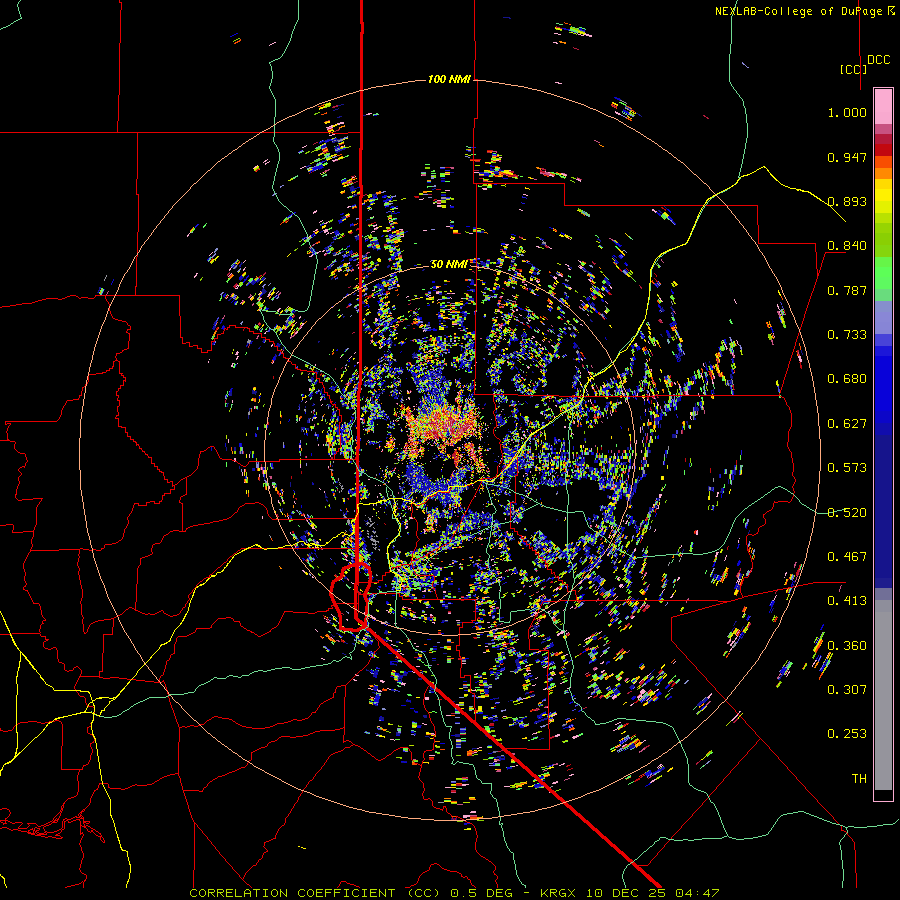The image size is (900, 900).
Task: Select the 0.680 color scale value
Action: 847,379
